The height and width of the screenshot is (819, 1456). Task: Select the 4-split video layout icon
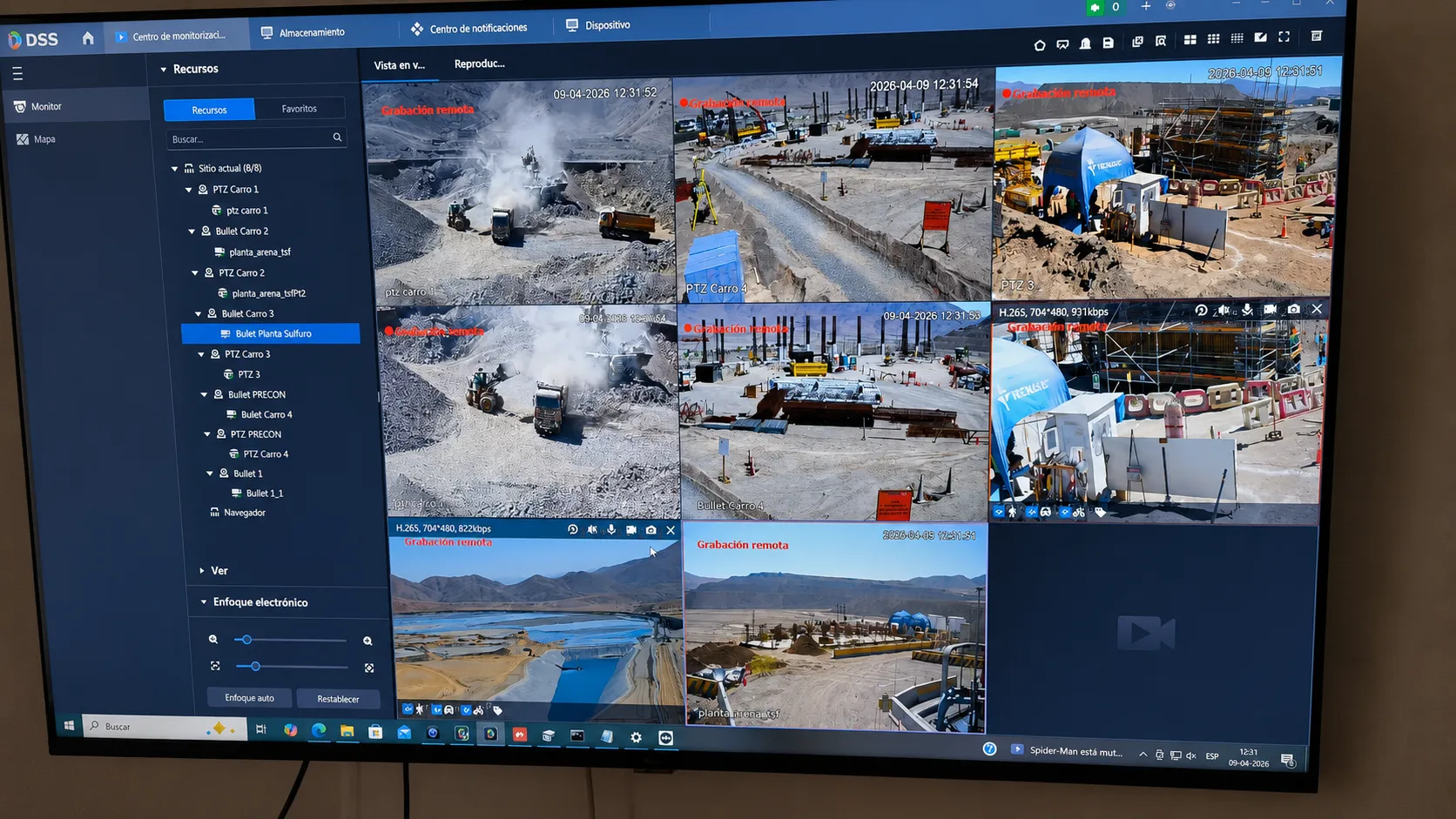[x=1190, y=40]
